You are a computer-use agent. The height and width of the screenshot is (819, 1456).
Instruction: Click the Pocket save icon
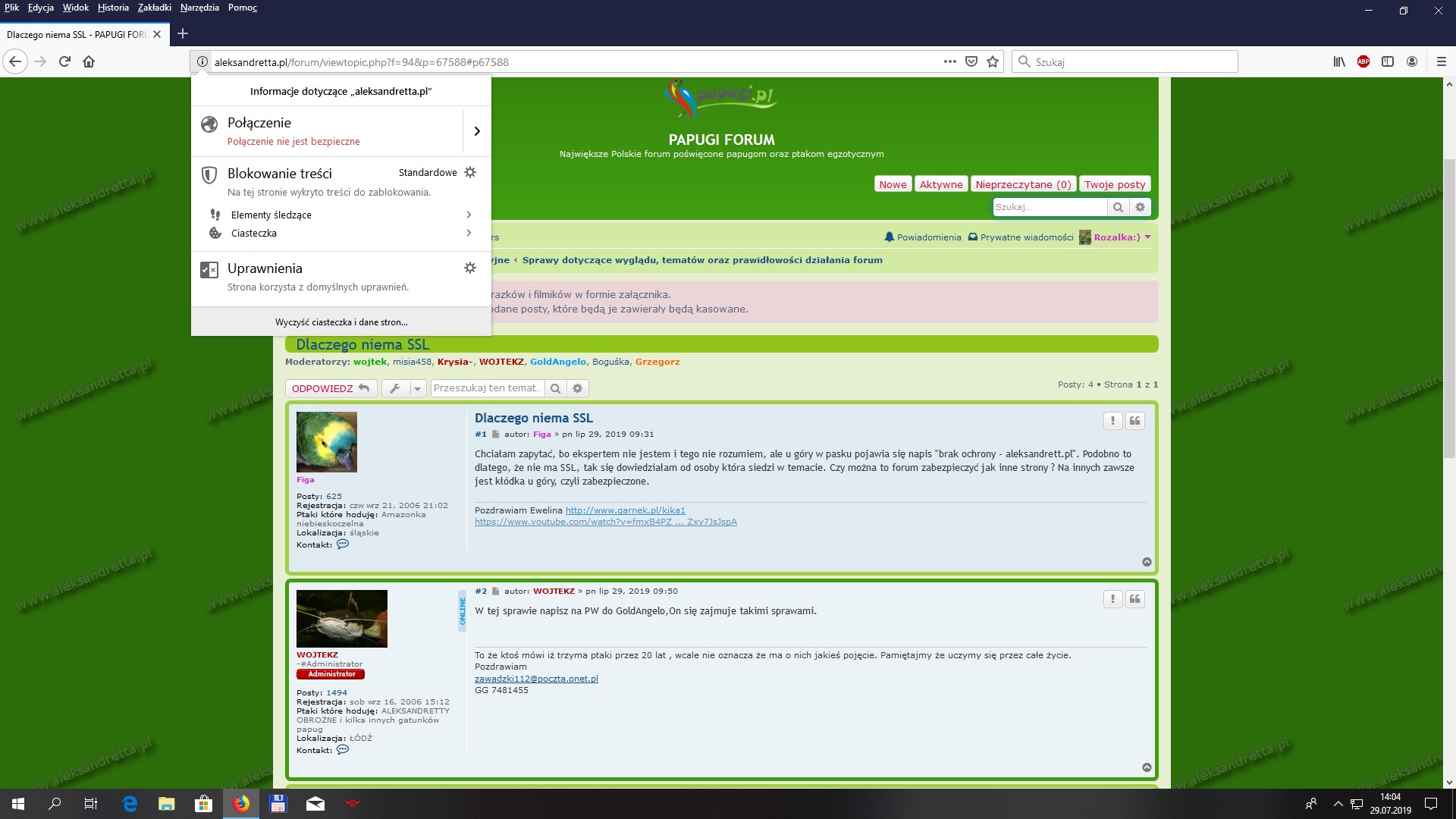click(x=971, y=62)
